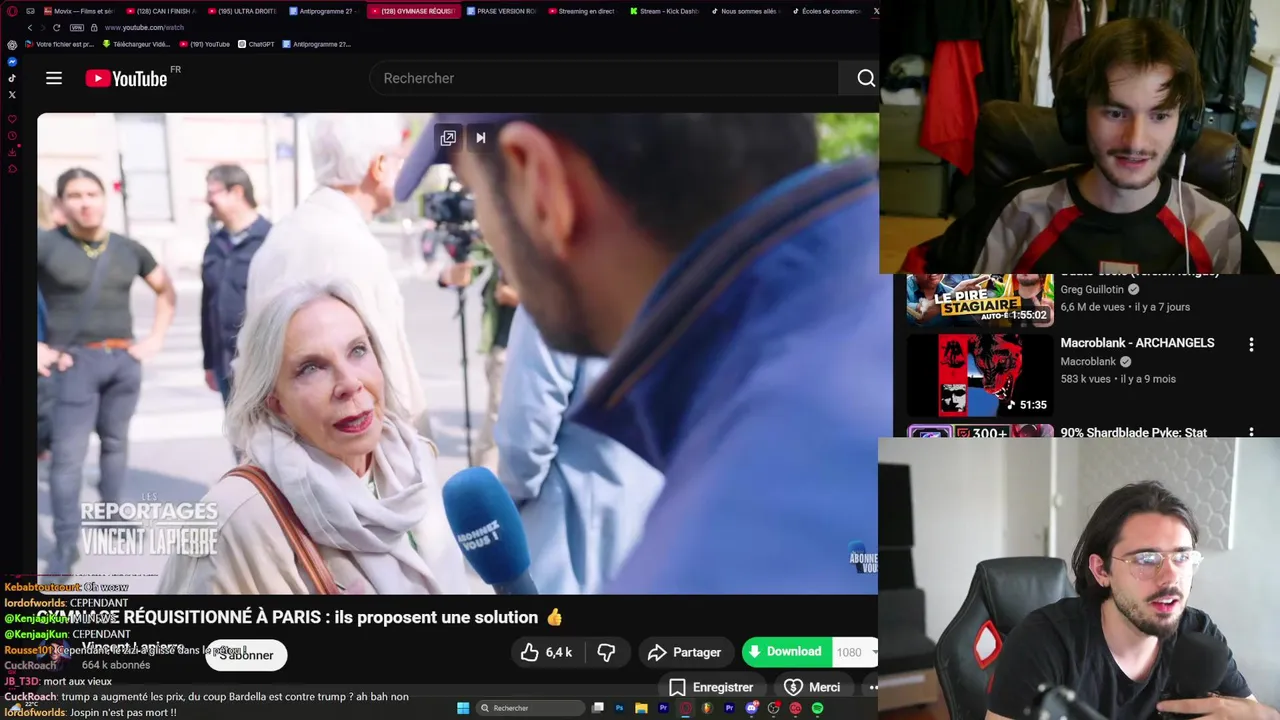Click the 90% Shardblade Pyke: Stat title
The height and width of the screenshot is (720, 1280).
point(1133,433)
